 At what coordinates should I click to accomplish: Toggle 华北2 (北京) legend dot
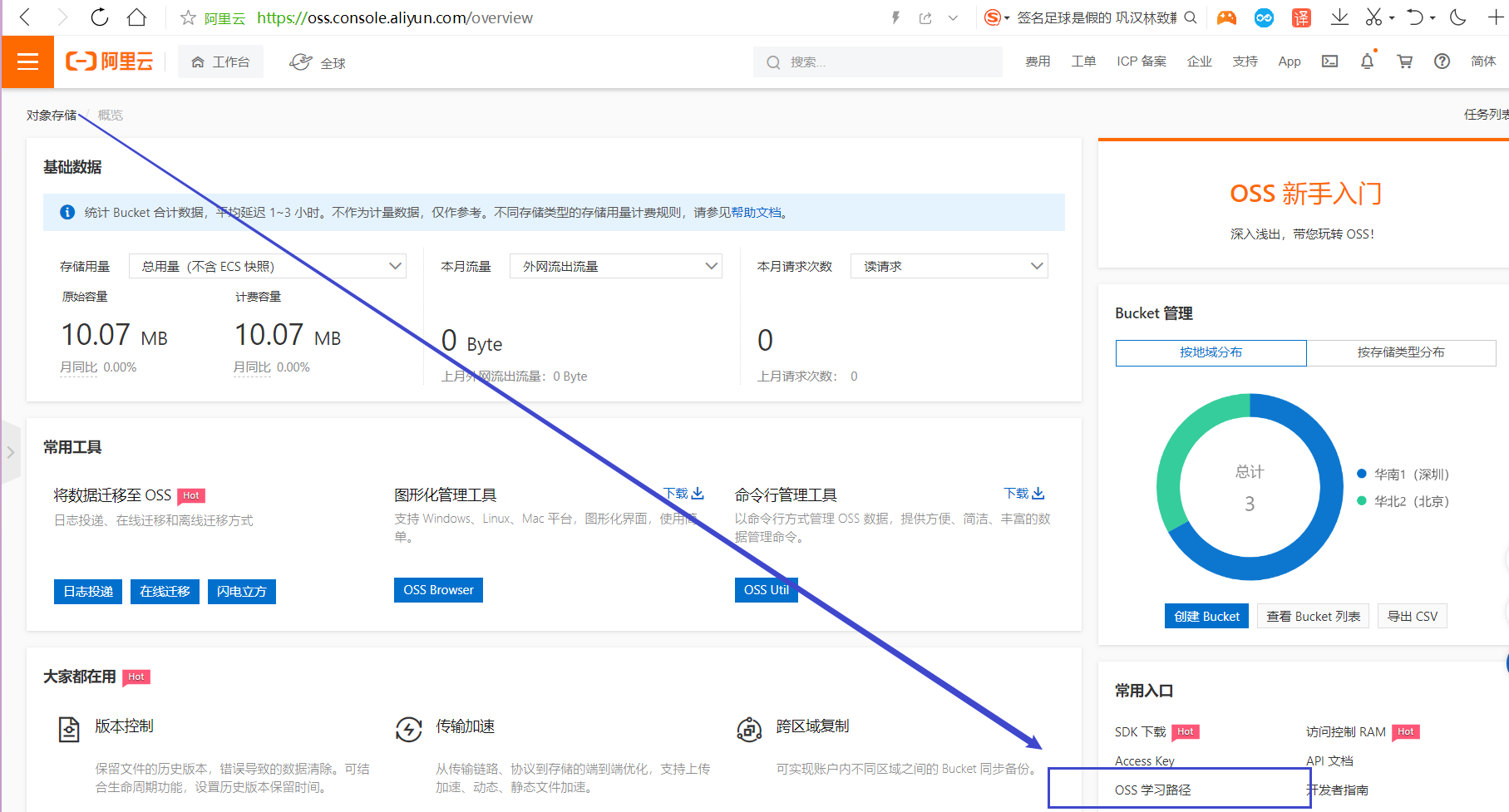coord(1362,501)
